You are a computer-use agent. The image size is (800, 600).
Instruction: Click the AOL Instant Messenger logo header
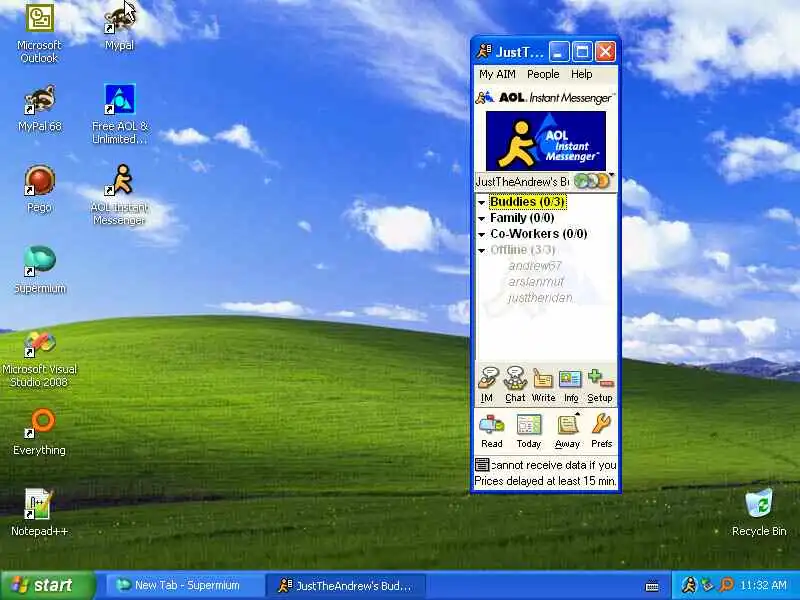click(x=545, y=97)
